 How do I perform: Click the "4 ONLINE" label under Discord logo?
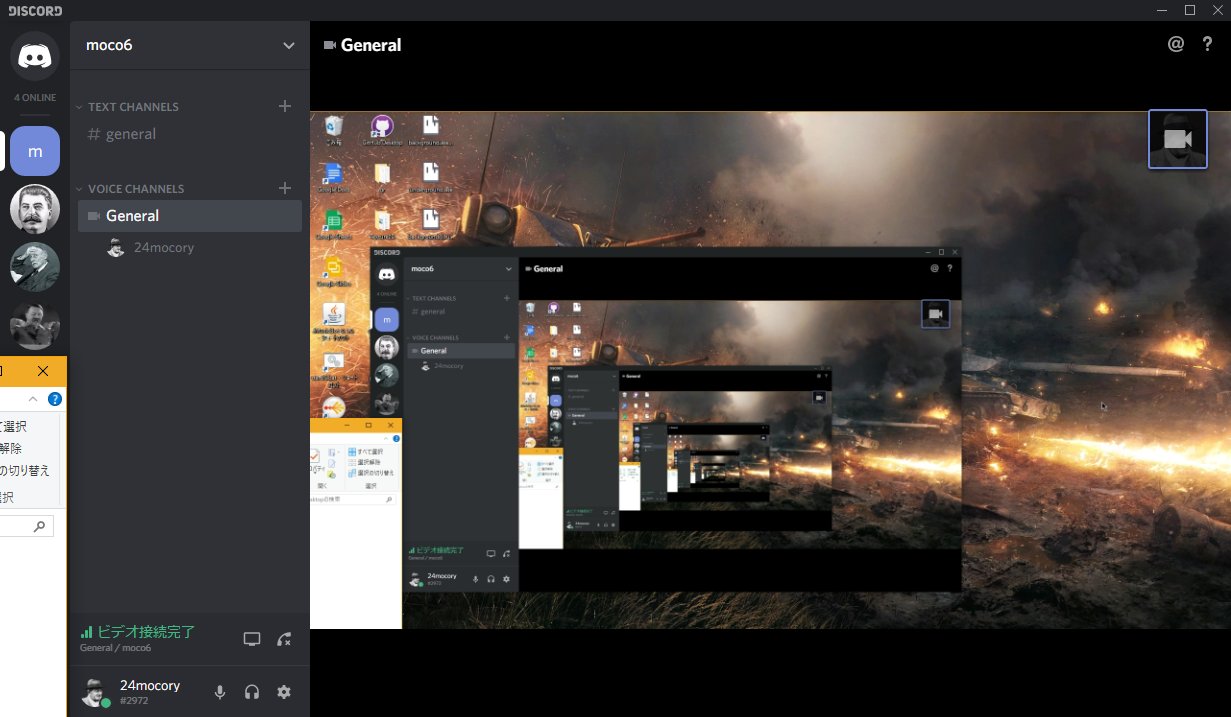[x=35, y=98]
